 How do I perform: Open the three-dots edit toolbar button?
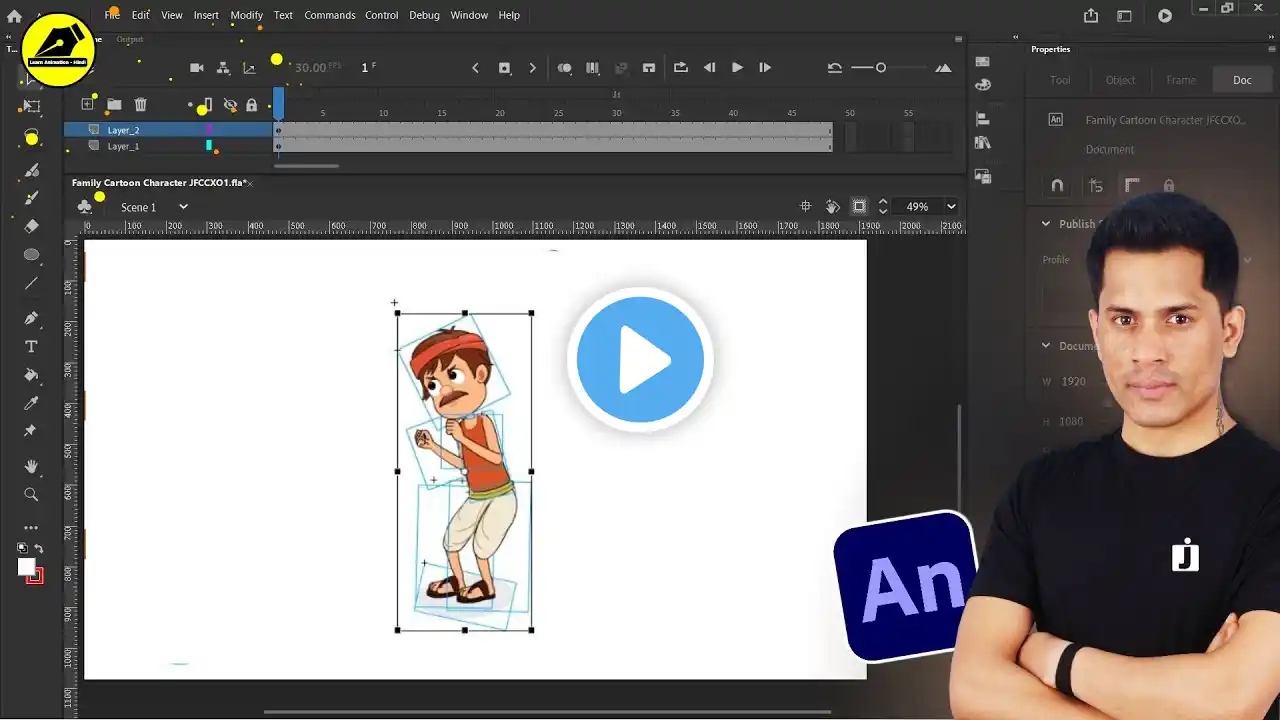tap(31, 527)
